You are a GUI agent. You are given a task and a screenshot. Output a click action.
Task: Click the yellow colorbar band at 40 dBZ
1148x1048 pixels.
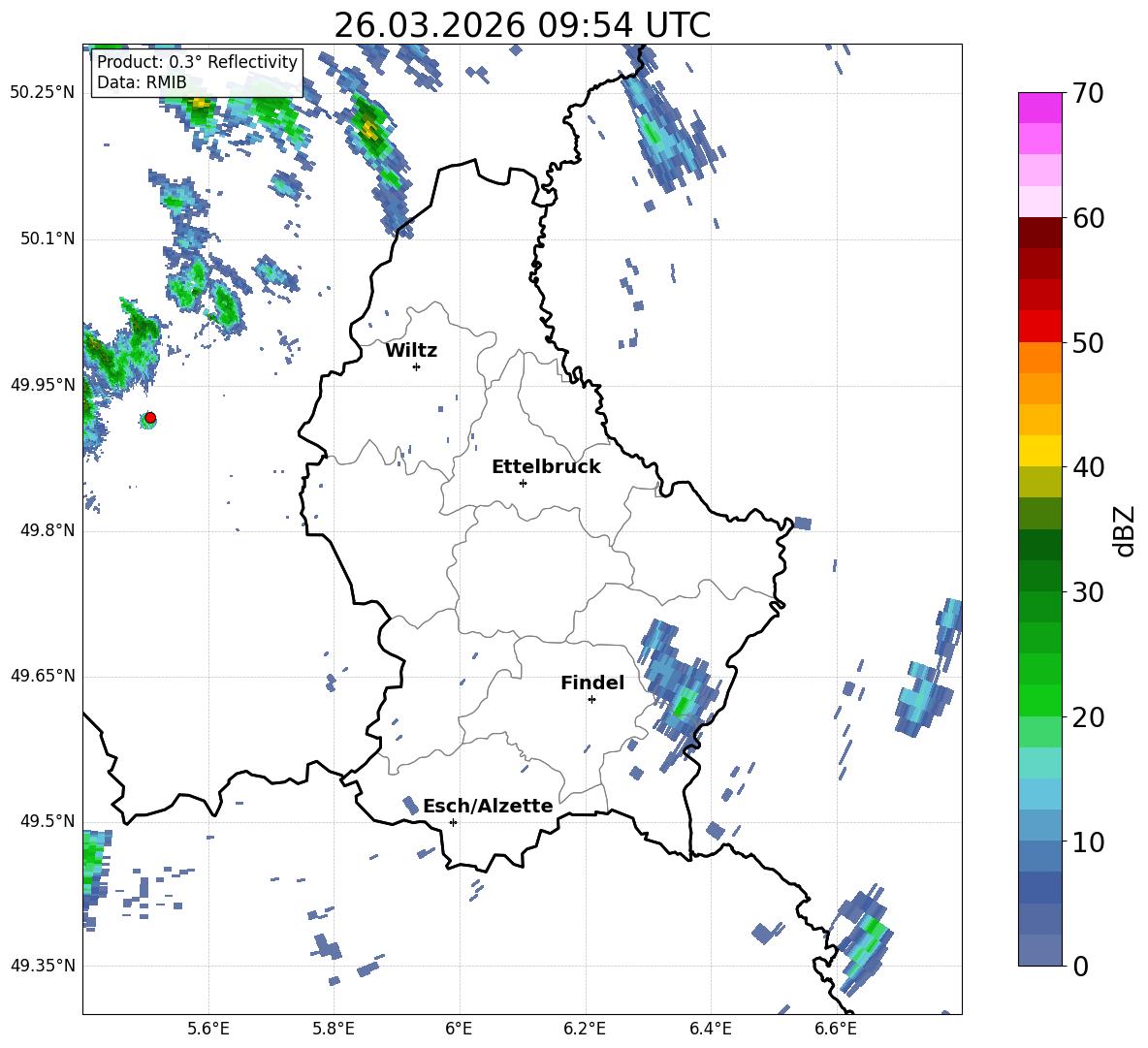pyautogui.click(x=1039, y=452)
